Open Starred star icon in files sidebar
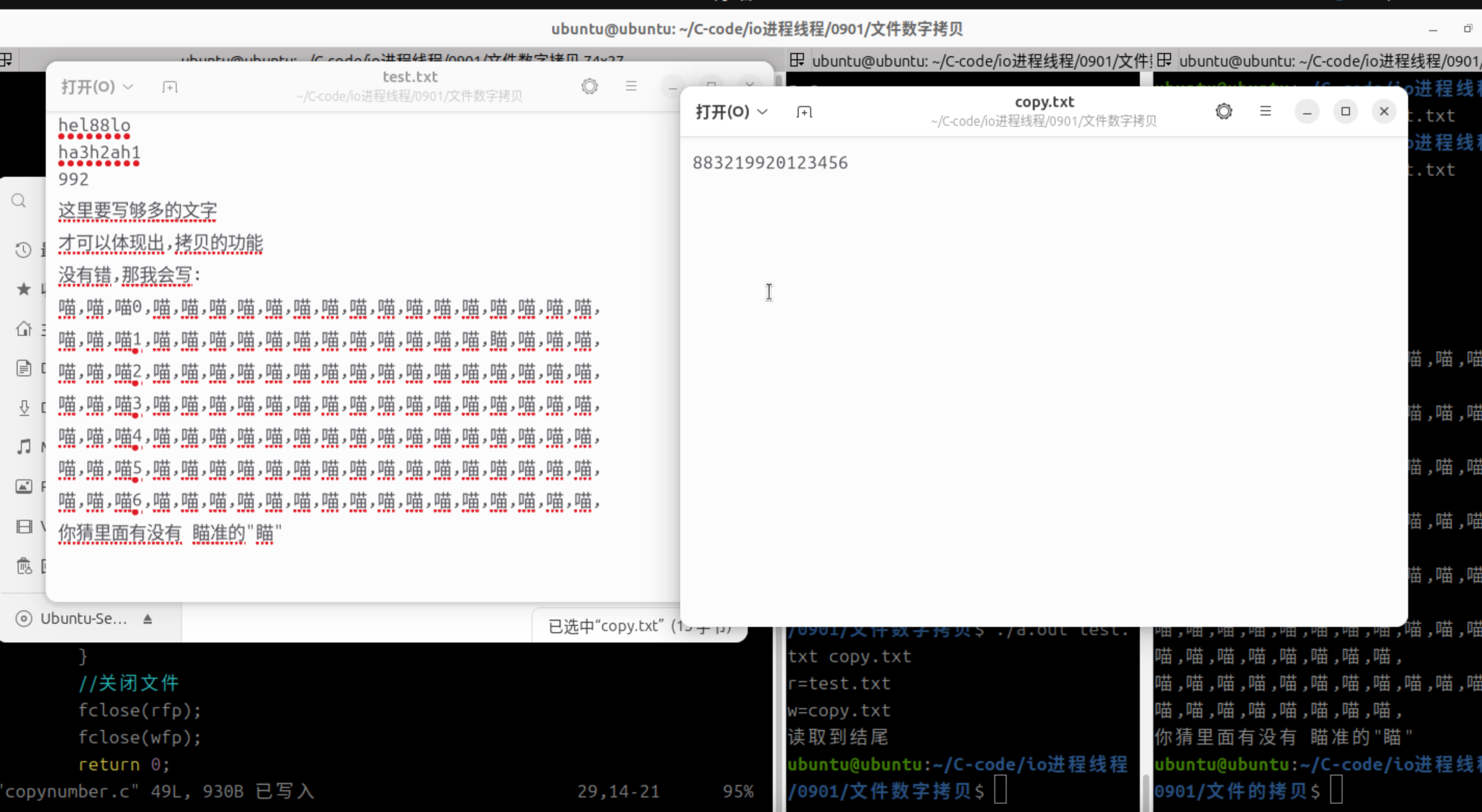Viewport: 1482px width, 812px height. coord(23,289)
